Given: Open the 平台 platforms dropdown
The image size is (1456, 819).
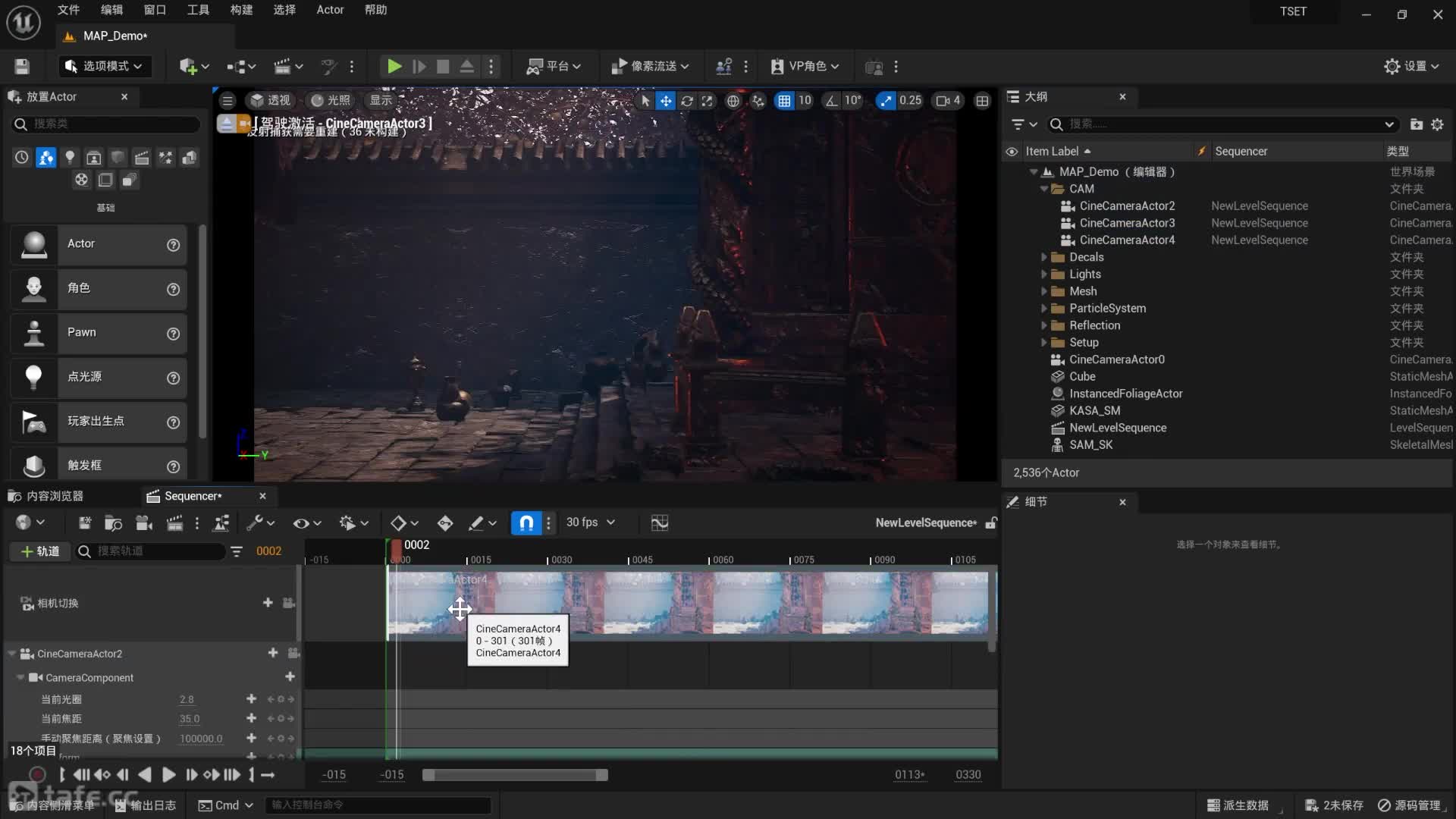Looking at the screenshot, I should click(x=554, y=67).
